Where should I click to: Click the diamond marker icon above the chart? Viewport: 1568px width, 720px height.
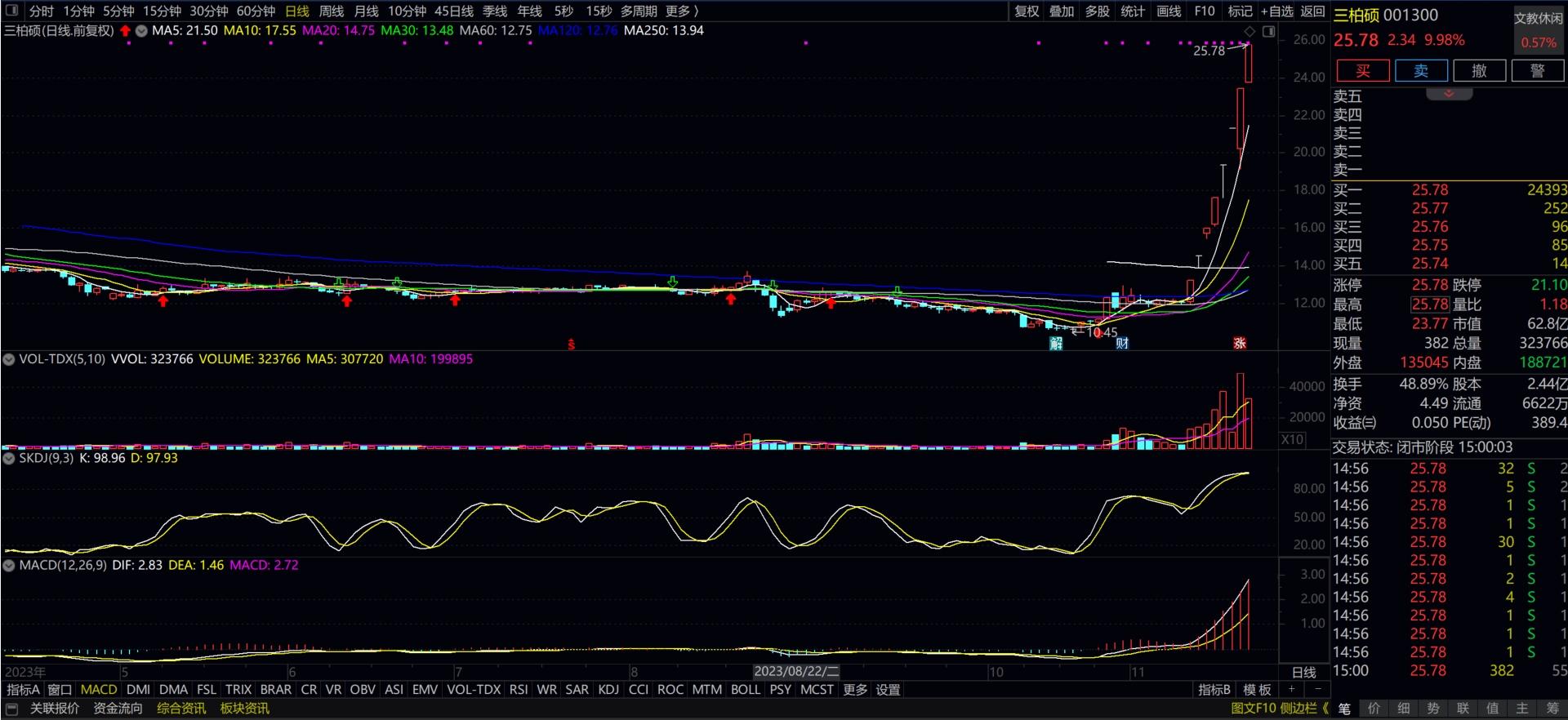coord(1249,31)
